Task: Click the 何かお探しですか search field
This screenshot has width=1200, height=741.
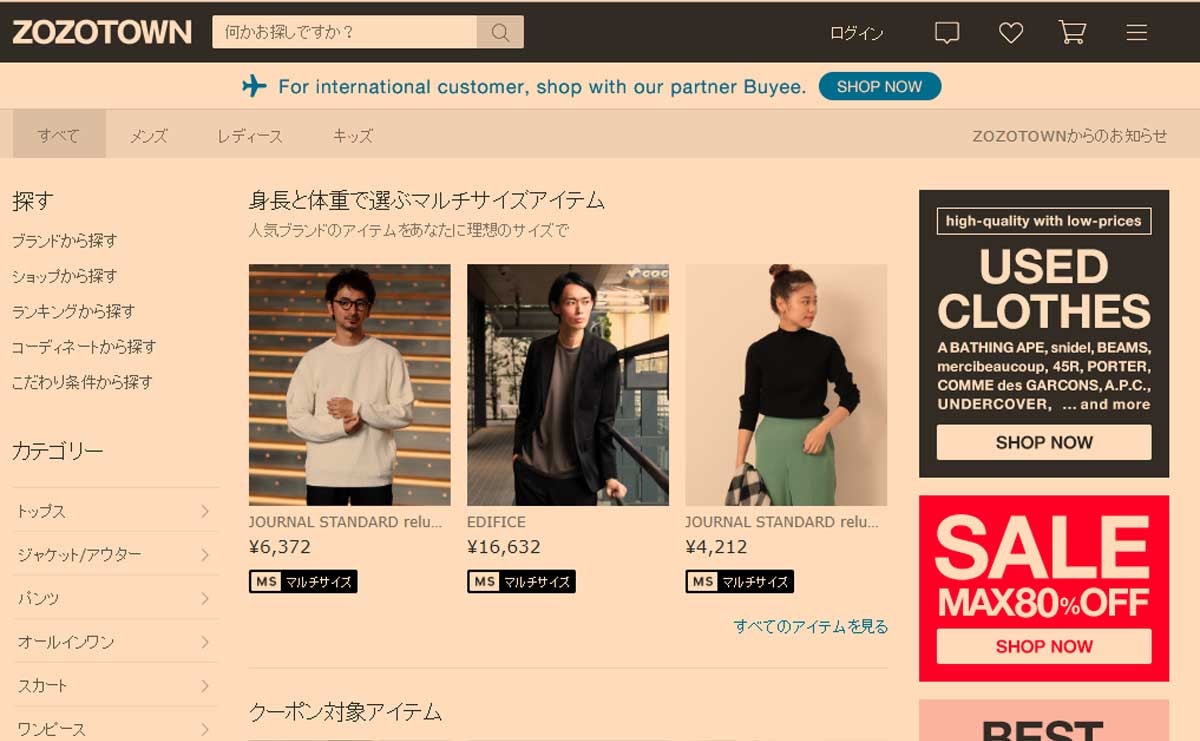Action: point(344,33)
